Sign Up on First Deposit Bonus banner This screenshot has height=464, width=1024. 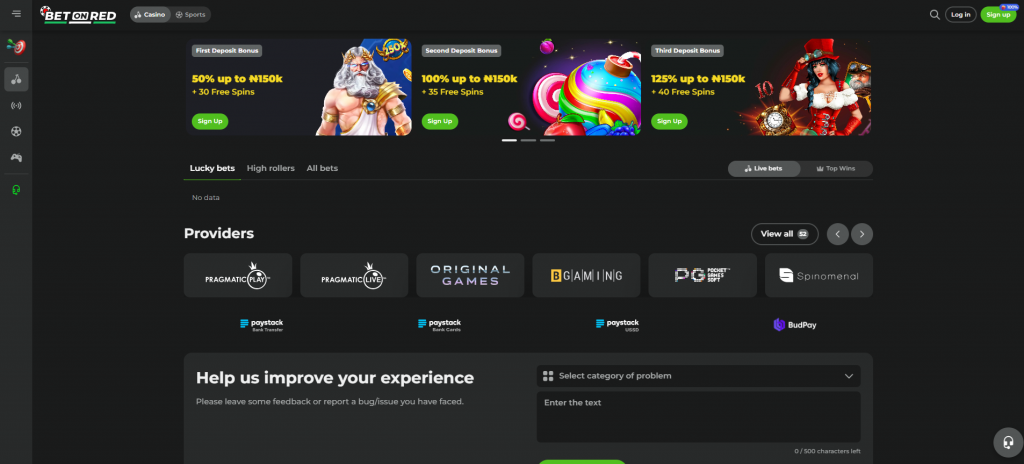pyautogui.click(x=210, y=121)
